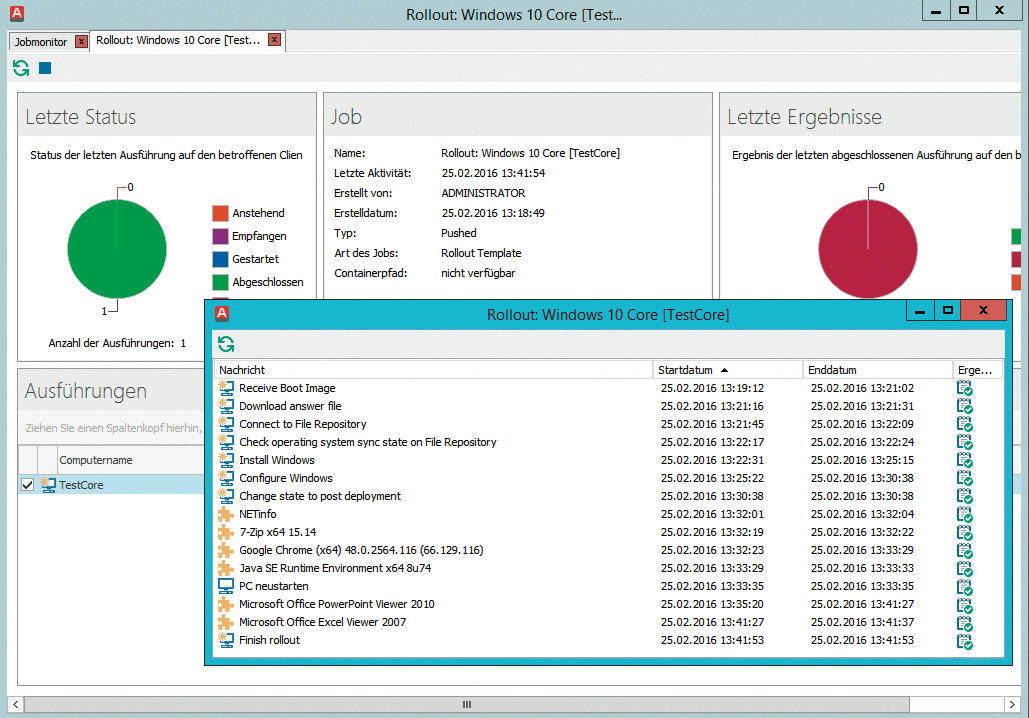Close the Jobmonitor tab
1029x718 pixels.
(x=82, y=41)
